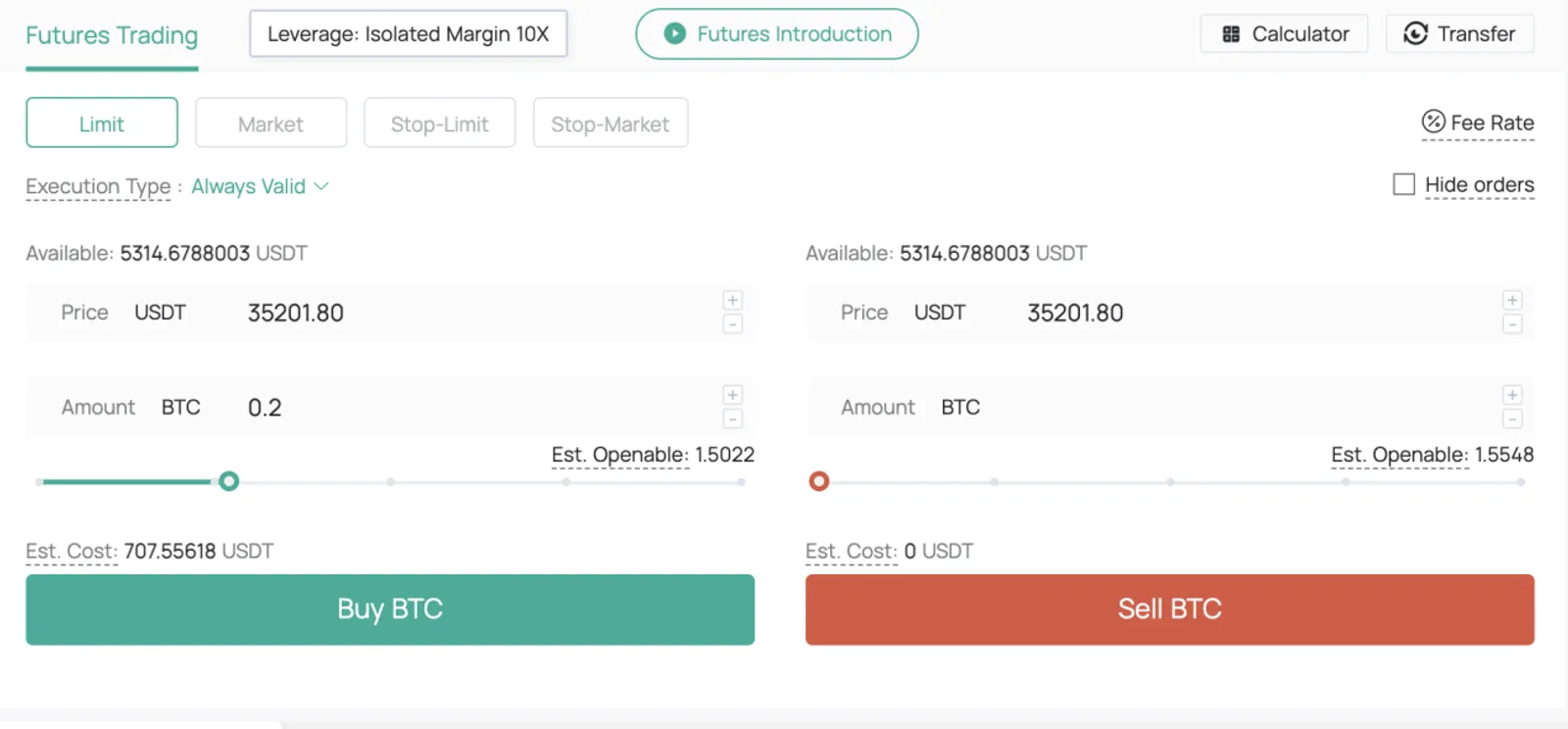
Task: Increase sell price with plus stepper
Action: (x=1512, y=300)
